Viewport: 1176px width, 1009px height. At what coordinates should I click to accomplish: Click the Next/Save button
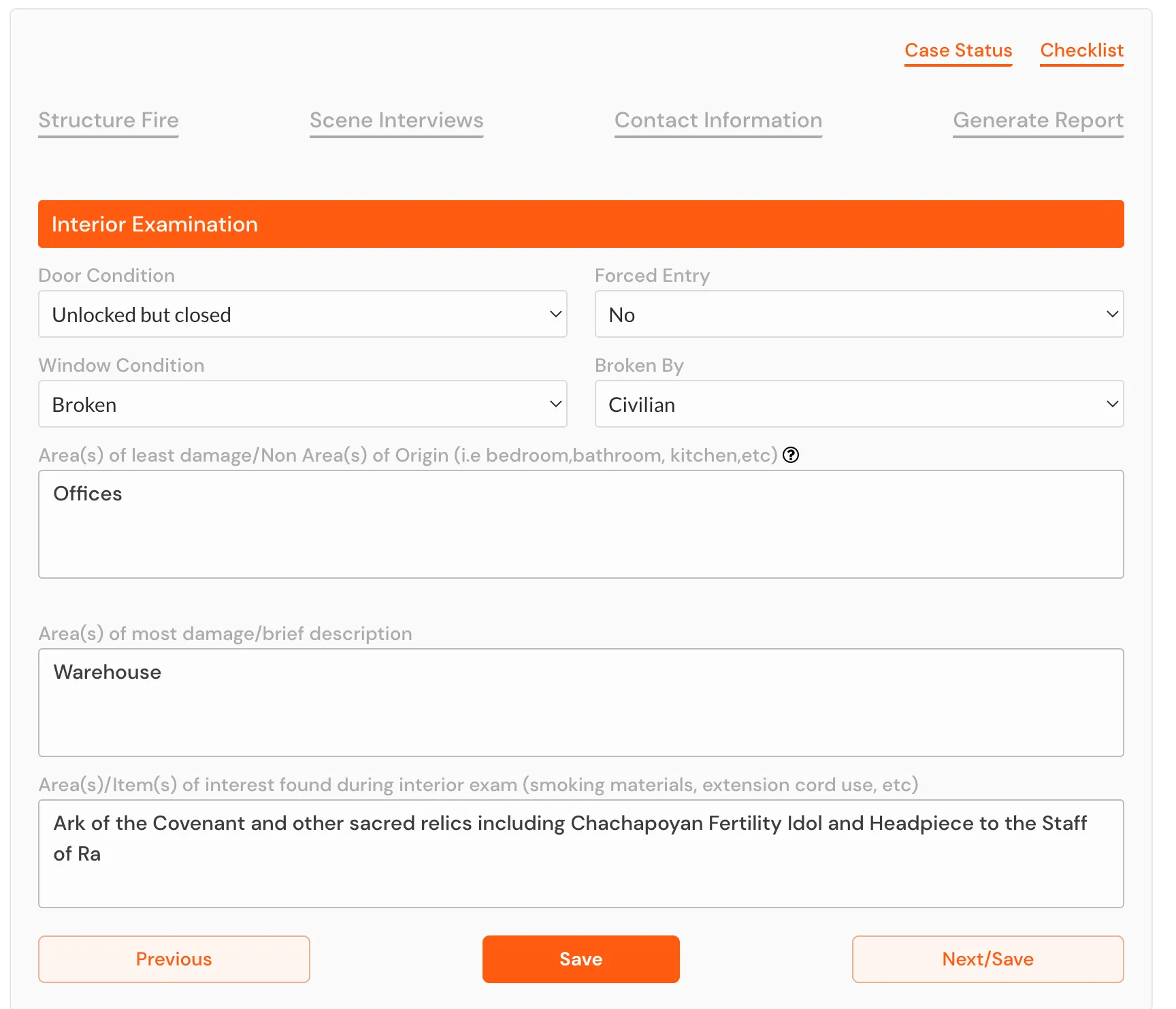(987, 959)
